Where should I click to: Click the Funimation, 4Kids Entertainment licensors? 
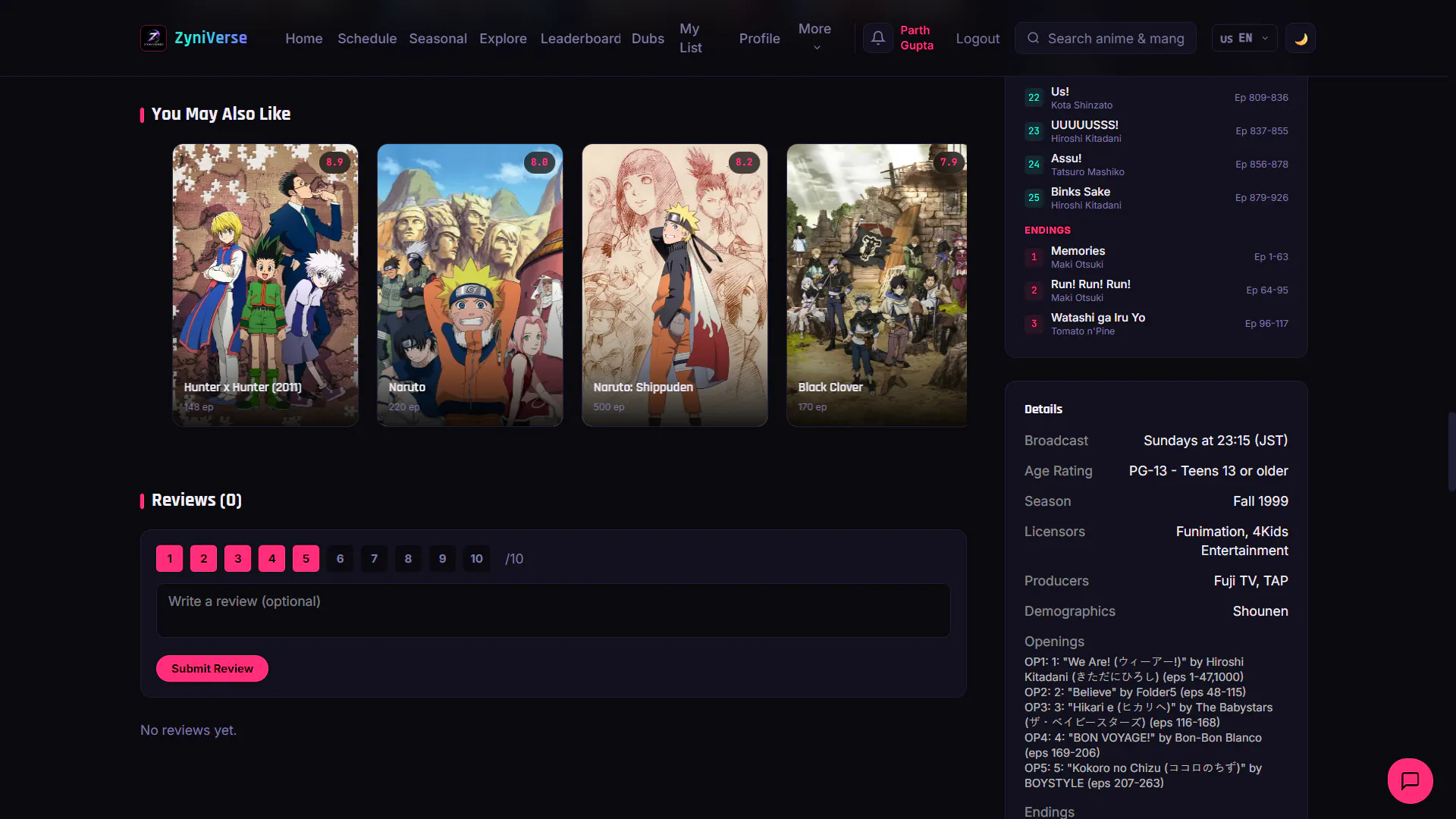1232,541
